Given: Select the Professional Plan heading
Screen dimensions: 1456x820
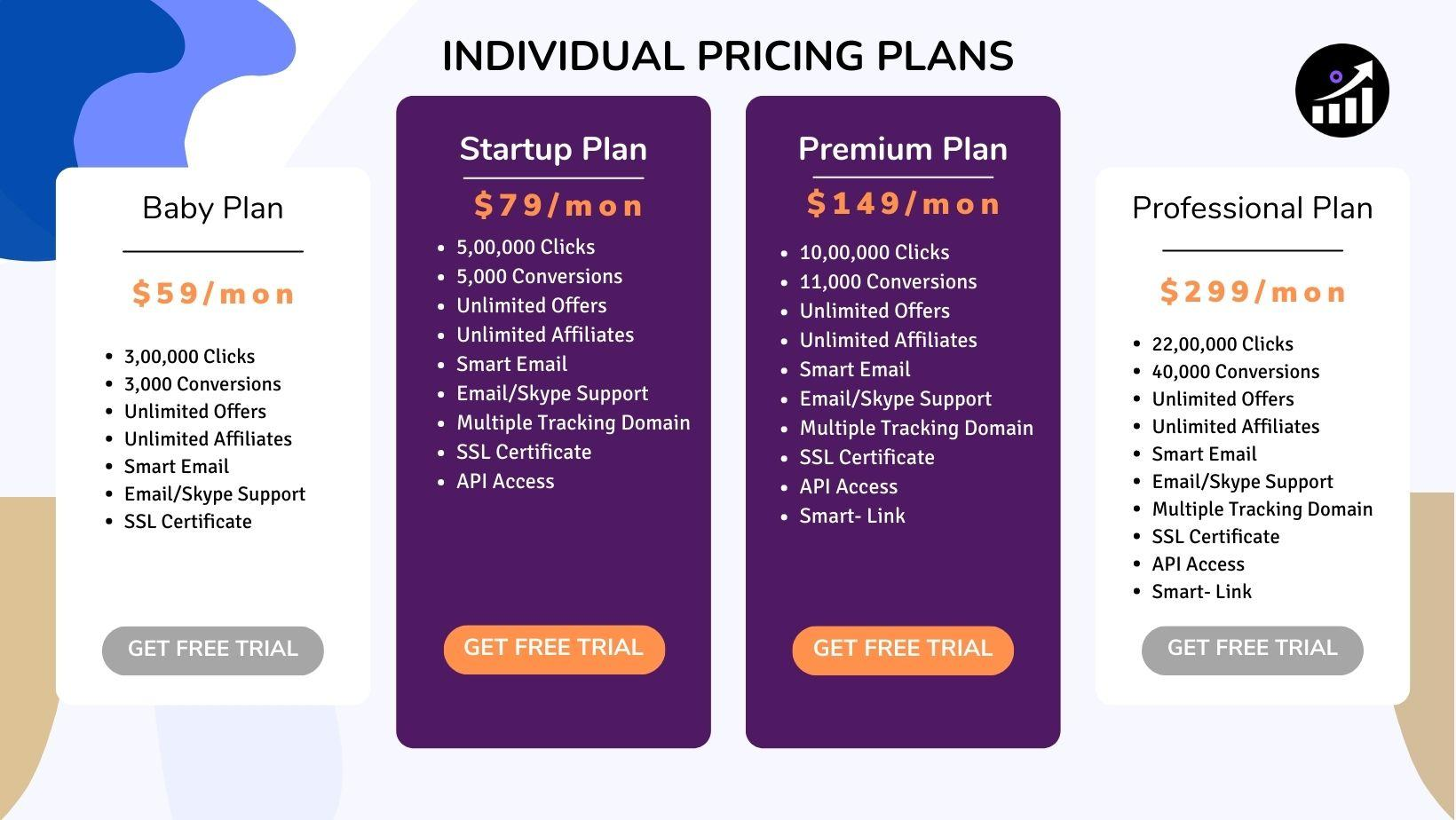Looking at the screenshot, I should (x=1252, y=209).
